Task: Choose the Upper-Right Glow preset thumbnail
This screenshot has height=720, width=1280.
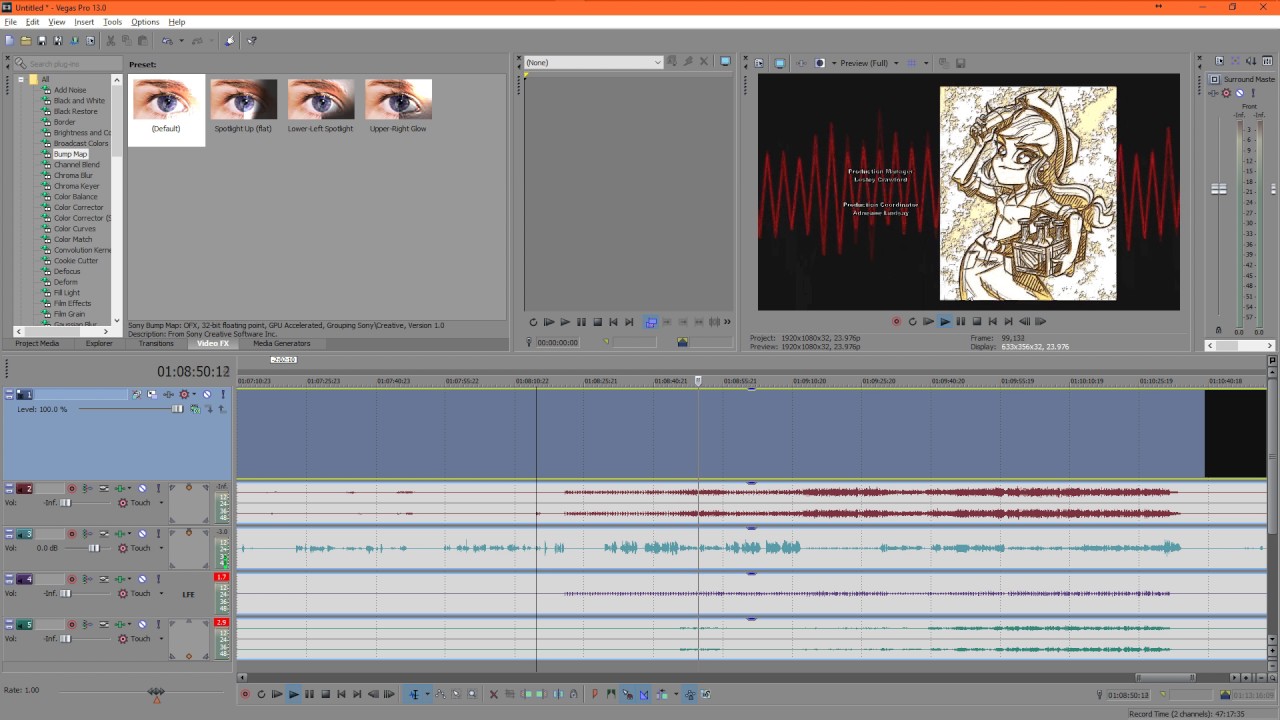Action: (x=398, y=100)
